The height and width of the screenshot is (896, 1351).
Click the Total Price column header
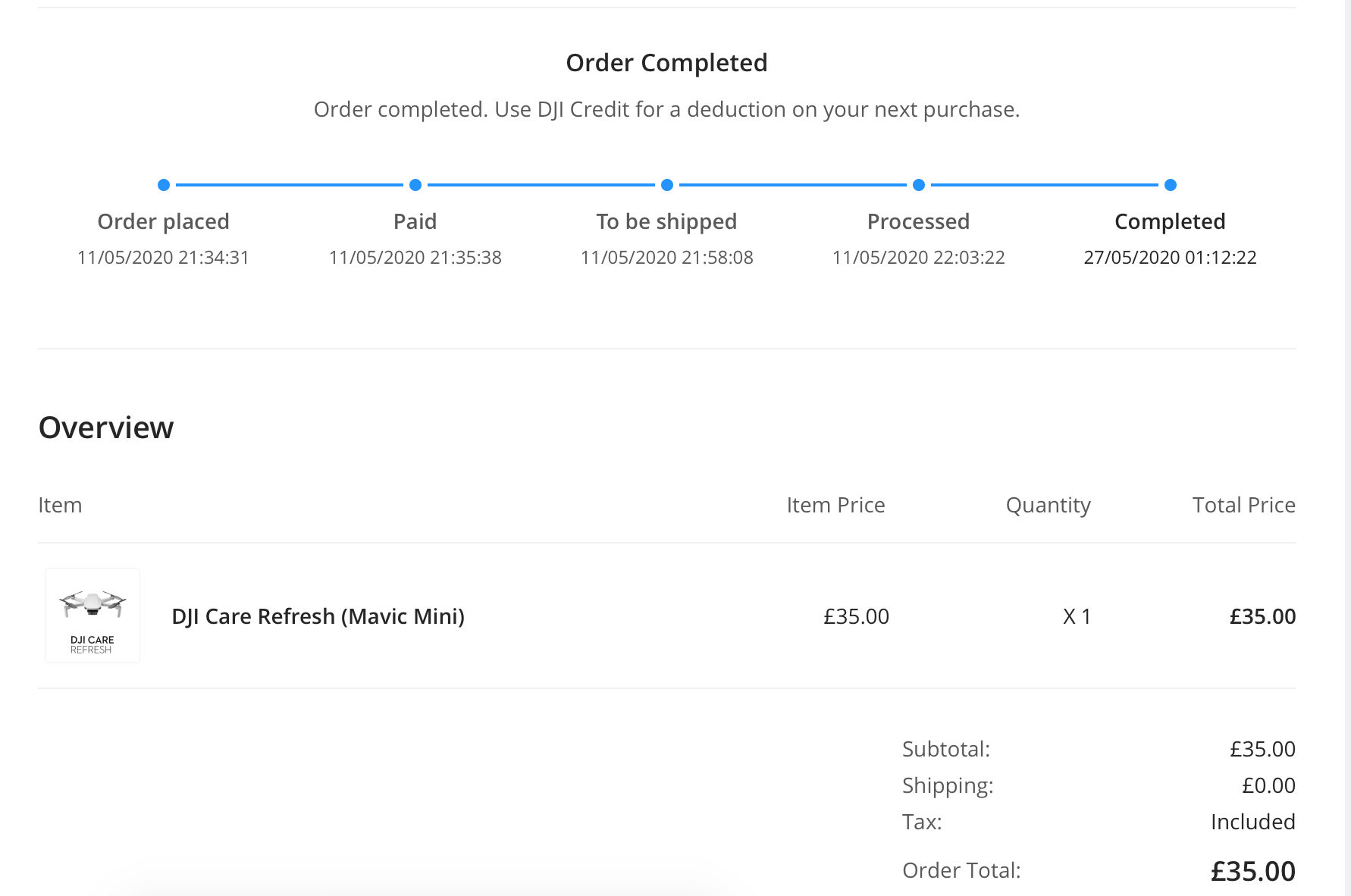pyautogui.click(x=1243, y=505)
